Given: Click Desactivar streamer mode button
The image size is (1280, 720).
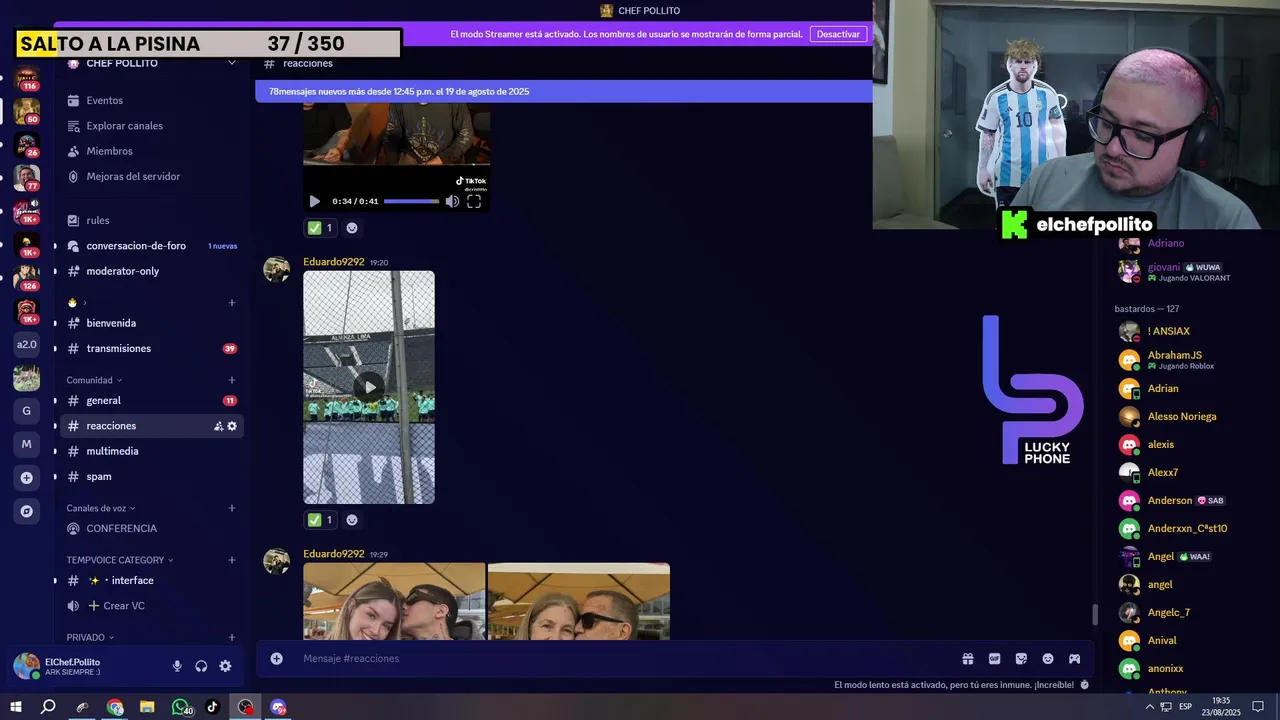Looking at the screenshot, I should 838,34.
